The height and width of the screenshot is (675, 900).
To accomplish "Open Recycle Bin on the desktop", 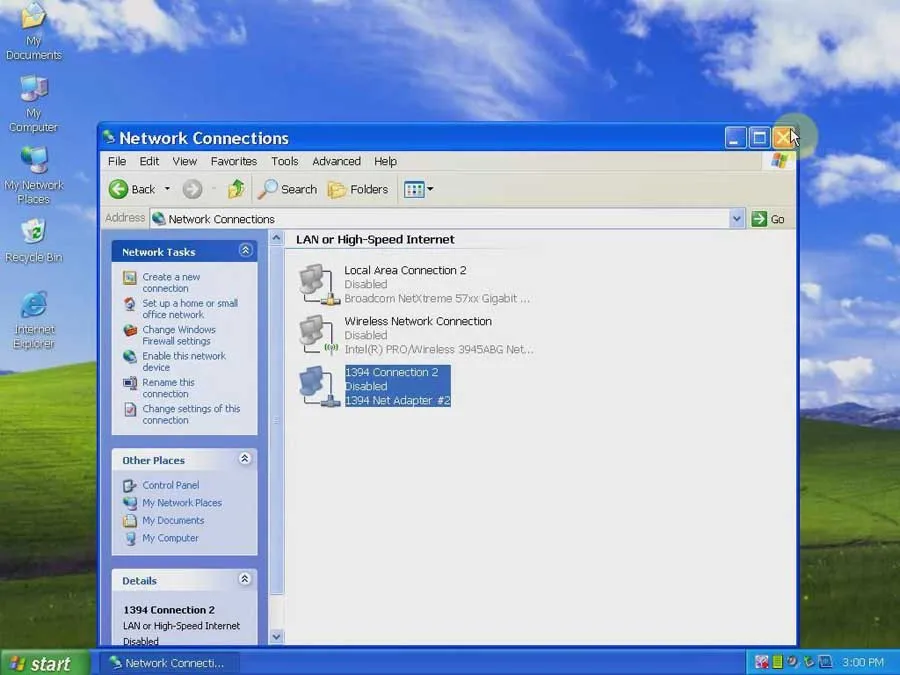I will coord(33,233).
